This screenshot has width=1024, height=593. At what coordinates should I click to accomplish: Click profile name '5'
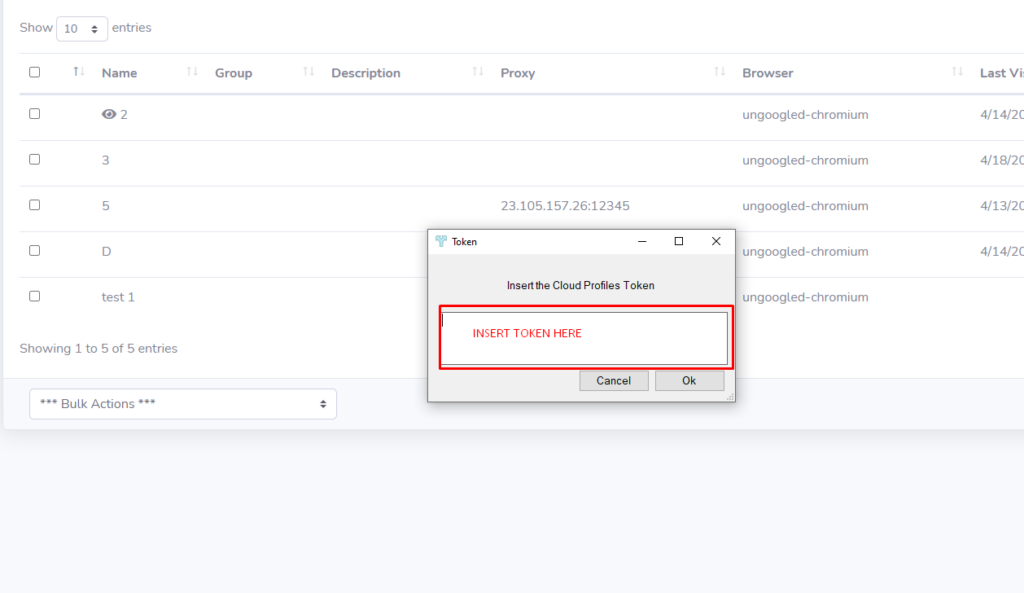pyautogui.click(x=106, y=206)
